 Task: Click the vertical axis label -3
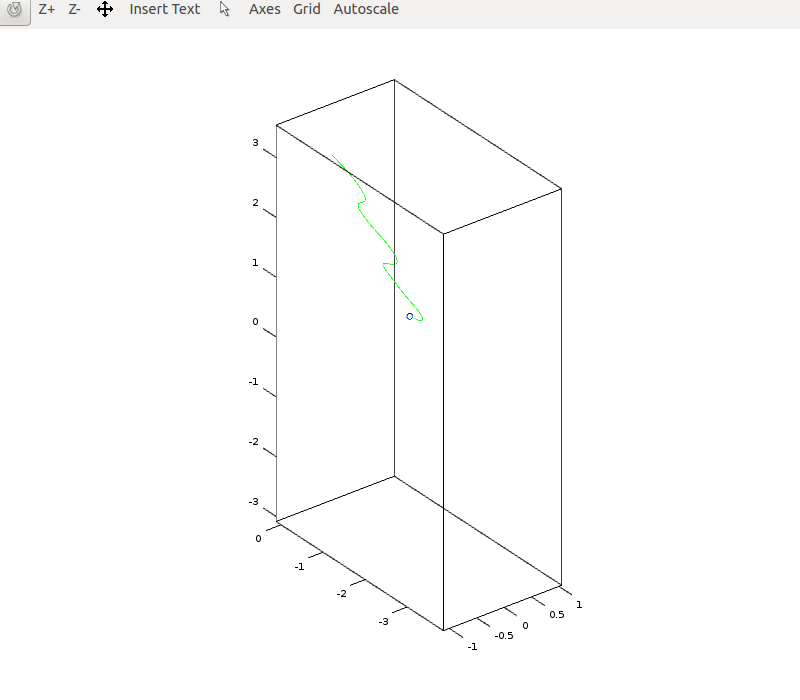click(253, 502)
